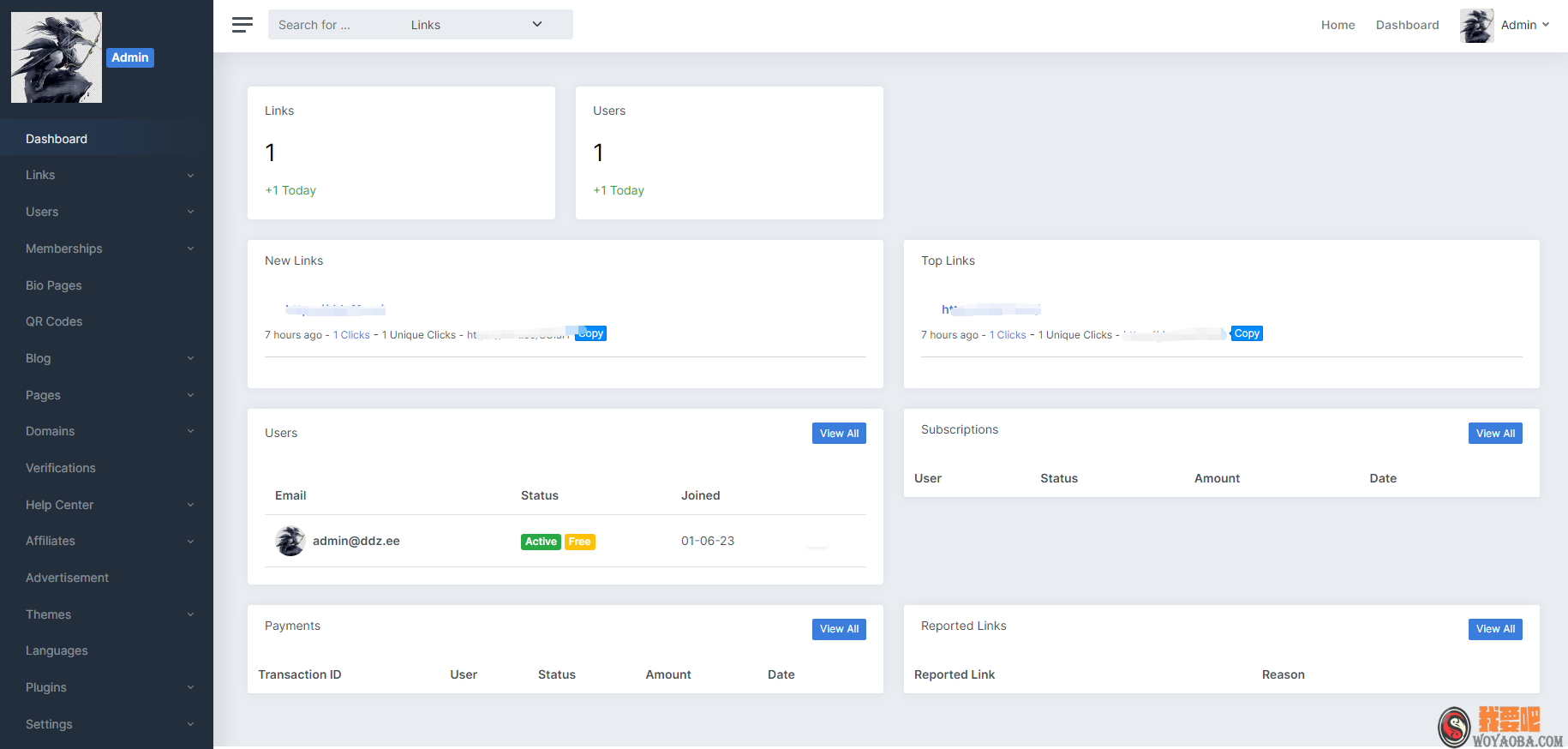Click the Transaction ID column header
This screenshot has height=749, width=1568.
click(x=300, y=674)
